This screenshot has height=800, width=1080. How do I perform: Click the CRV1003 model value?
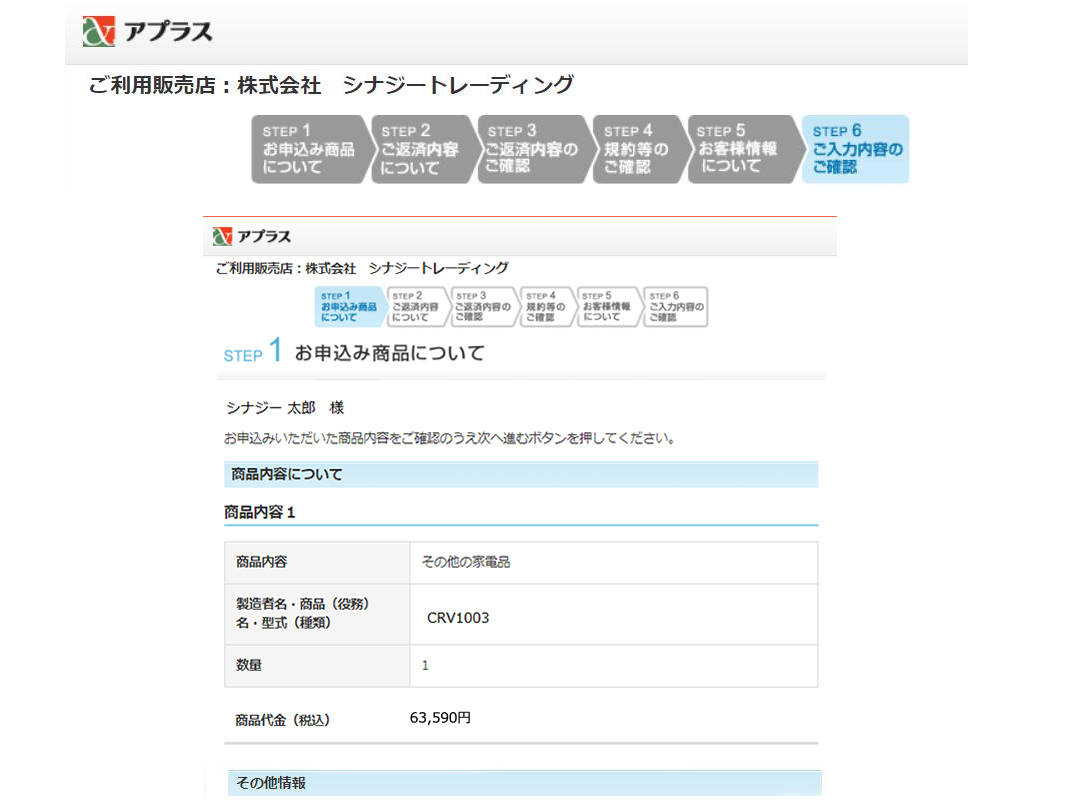(x=458, y=618)
